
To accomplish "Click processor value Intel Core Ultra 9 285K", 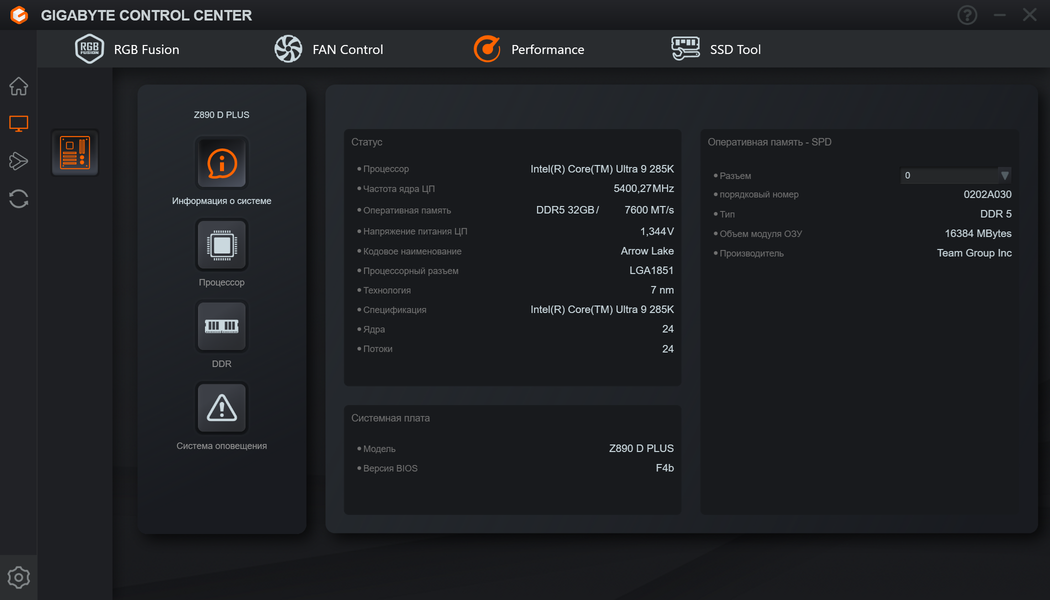I will coord(602,169).
